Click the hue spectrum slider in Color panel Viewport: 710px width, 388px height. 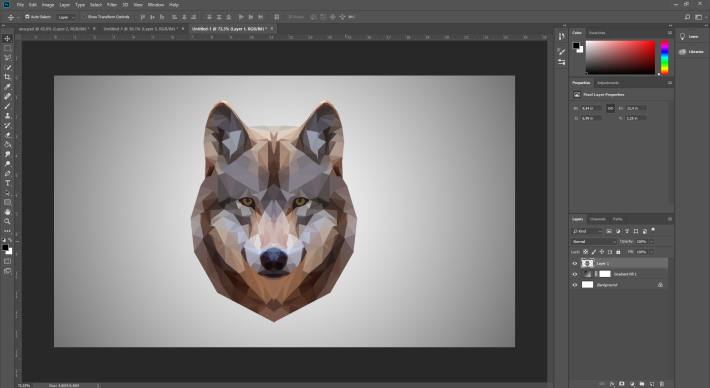tap(664, 57)
